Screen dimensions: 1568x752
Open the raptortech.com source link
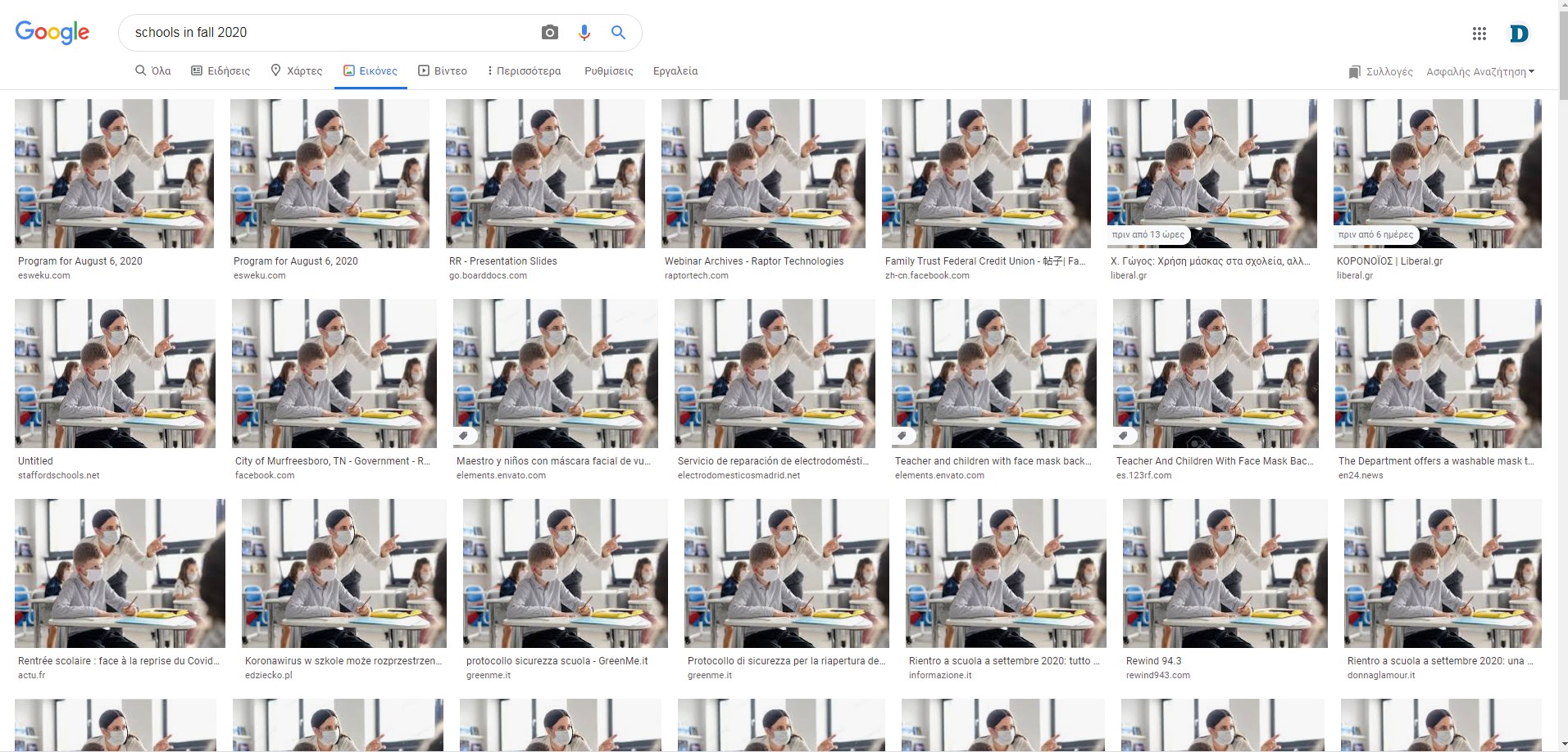coord(697,276)
